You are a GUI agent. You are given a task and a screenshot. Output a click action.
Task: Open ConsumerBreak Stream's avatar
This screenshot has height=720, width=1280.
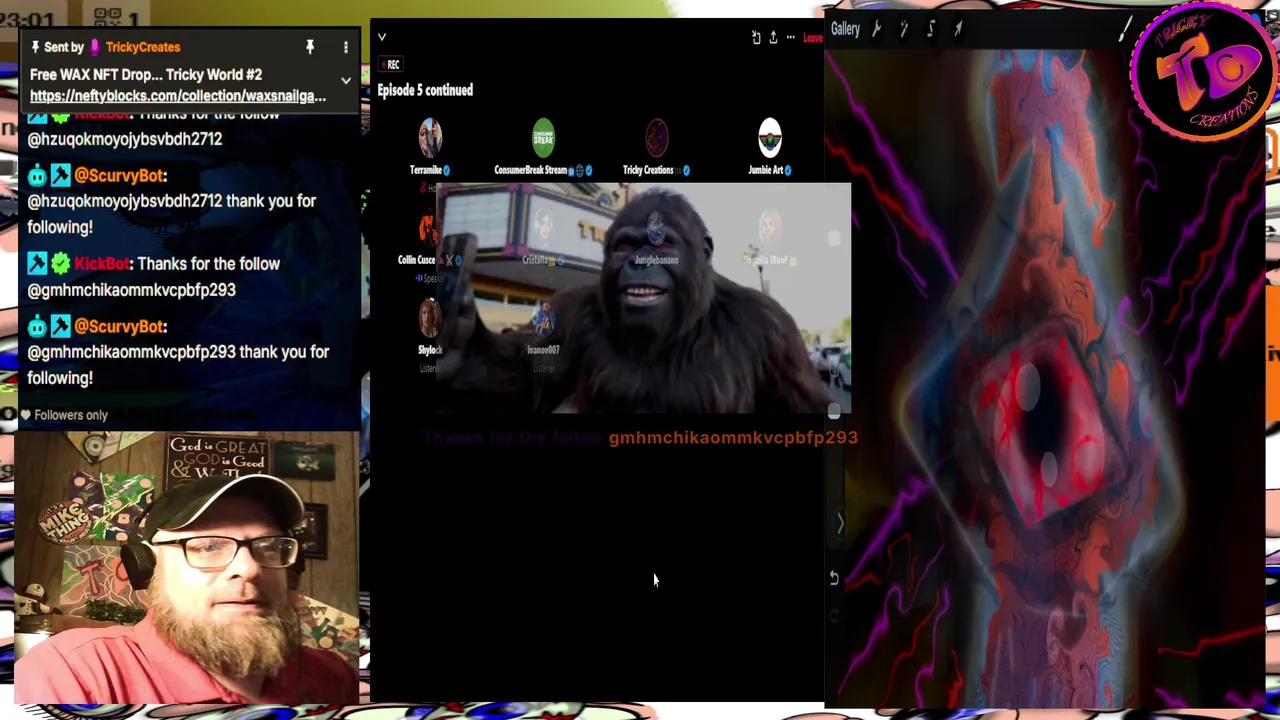(x=543, y=138)
